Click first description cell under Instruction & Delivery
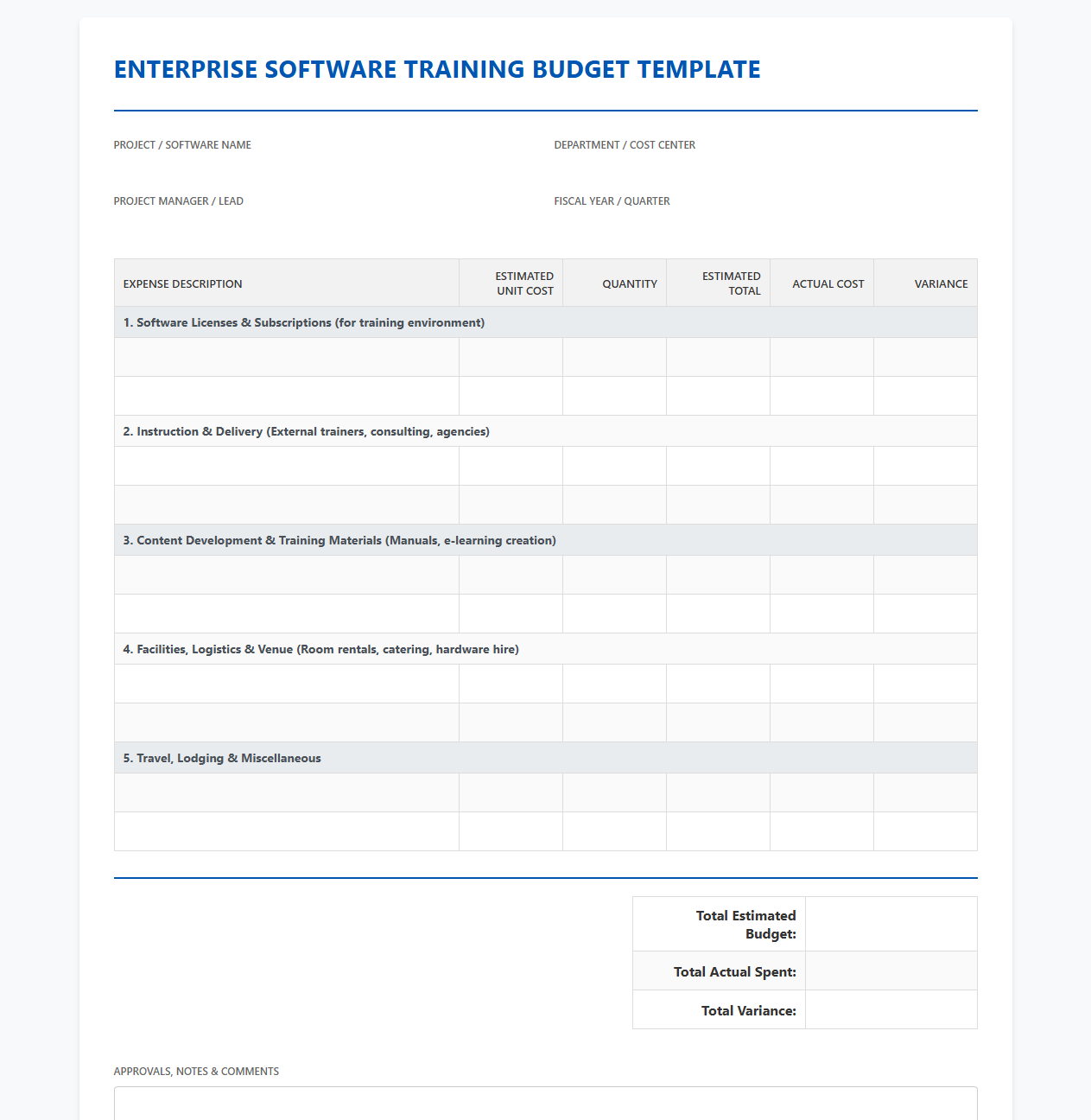1091x1120 pixels. (x=287, y=466)
